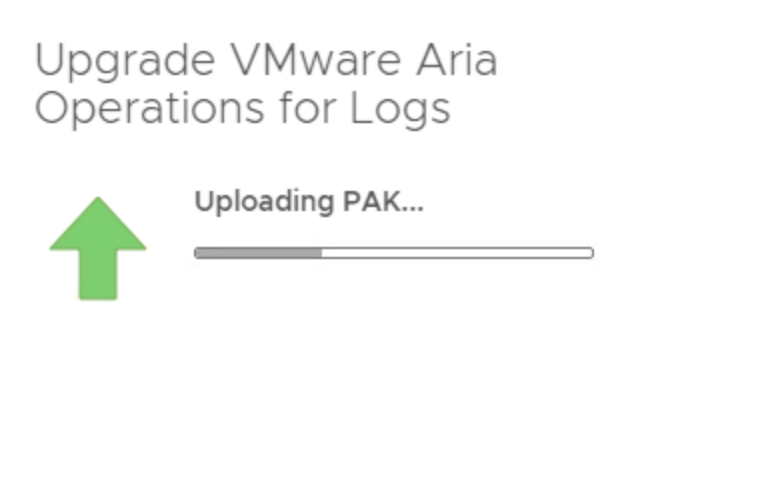Click the green upload arrow icon
This screenshot has height=500, width=774.
tap(98, 248)
